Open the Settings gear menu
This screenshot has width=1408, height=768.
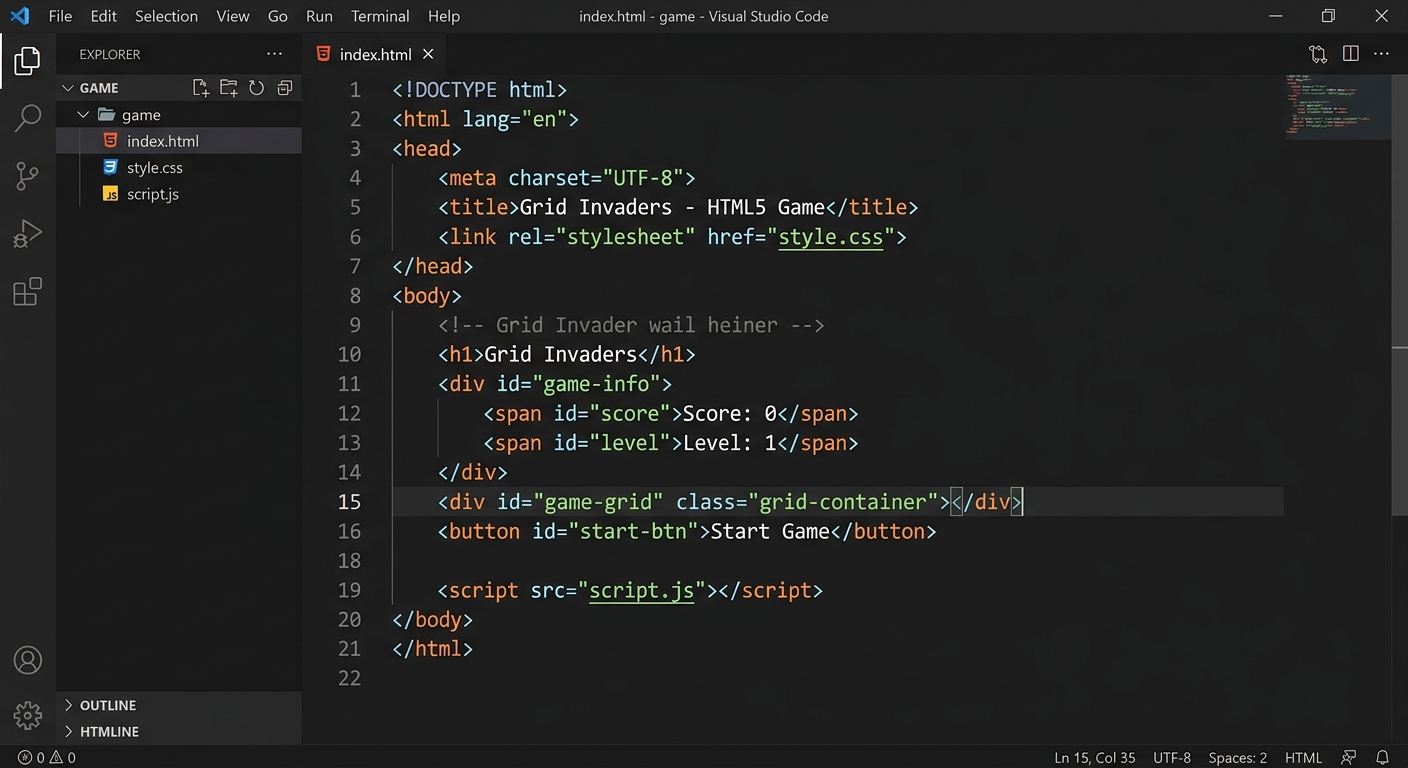(27, 715)
